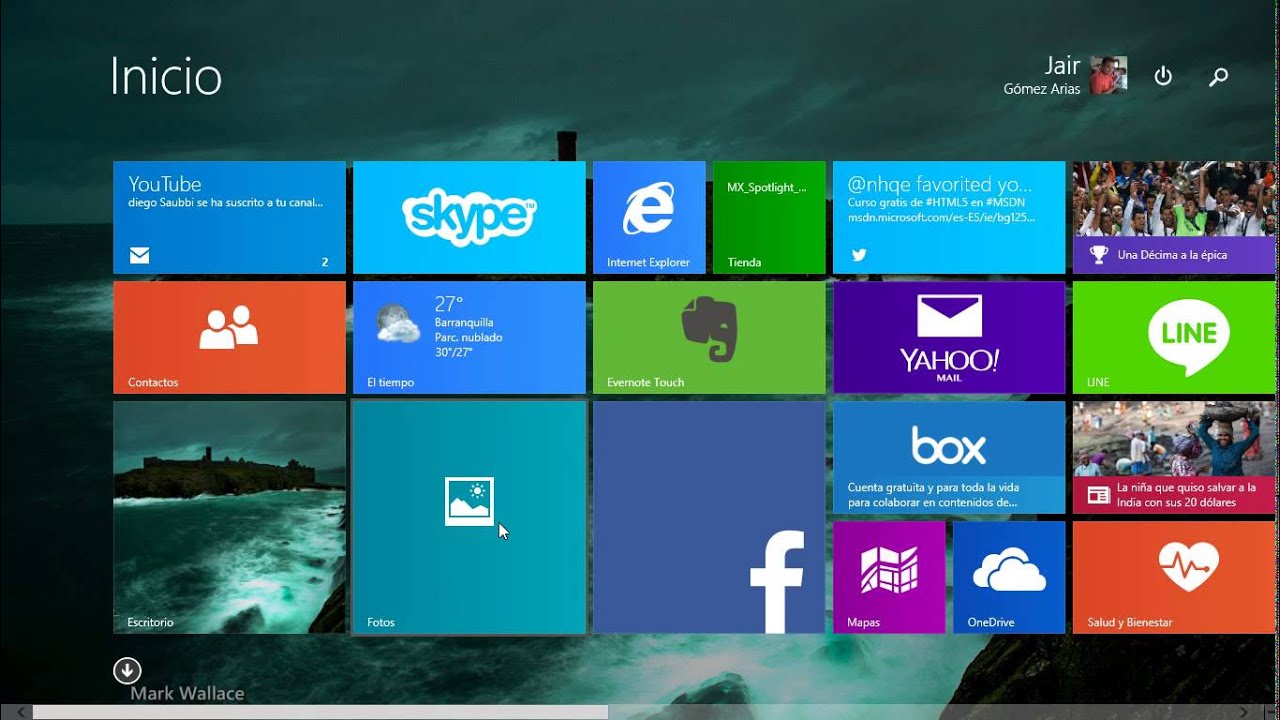Open Yahoo Mail tile
This screenshot has height=720, width=1280.
tap(949, 337)
